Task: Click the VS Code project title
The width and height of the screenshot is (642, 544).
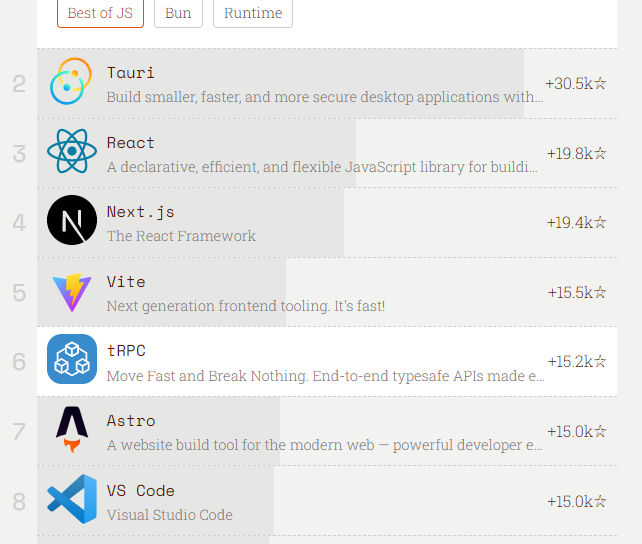Action: pyautogui.click(x=140, y=491)
